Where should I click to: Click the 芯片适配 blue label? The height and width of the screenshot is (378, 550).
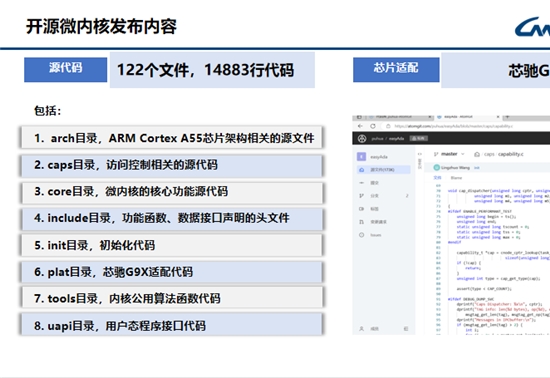[x=396, y=69]
